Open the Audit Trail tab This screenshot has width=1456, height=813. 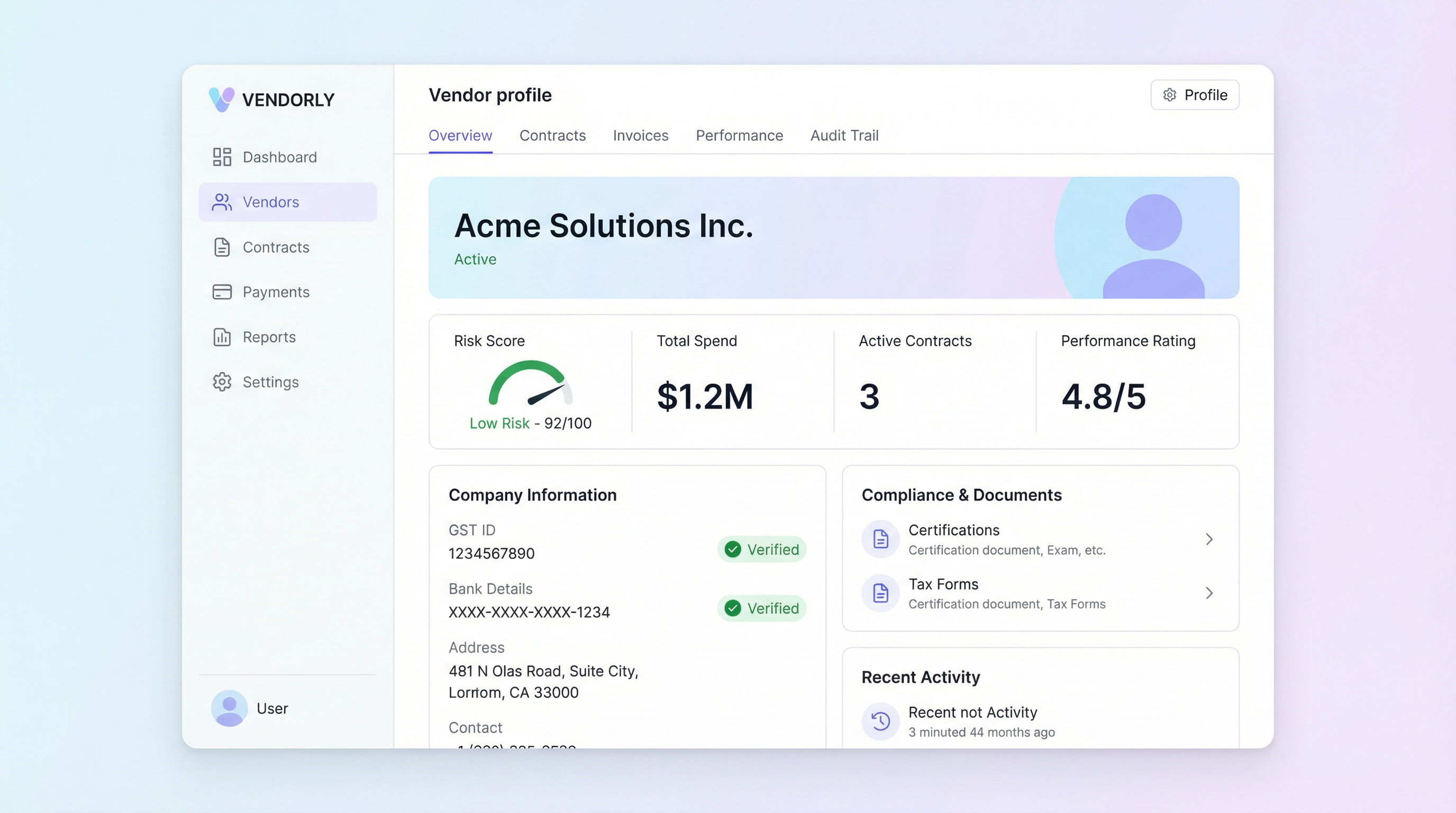[x=844, y=135]
